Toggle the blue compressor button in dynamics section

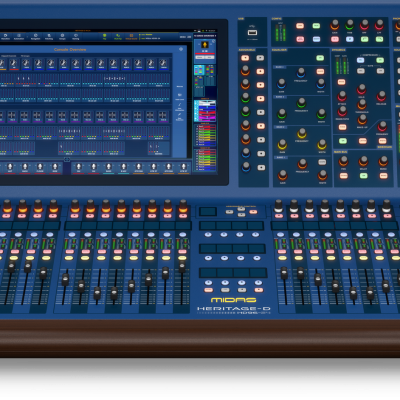coord(360,60)
